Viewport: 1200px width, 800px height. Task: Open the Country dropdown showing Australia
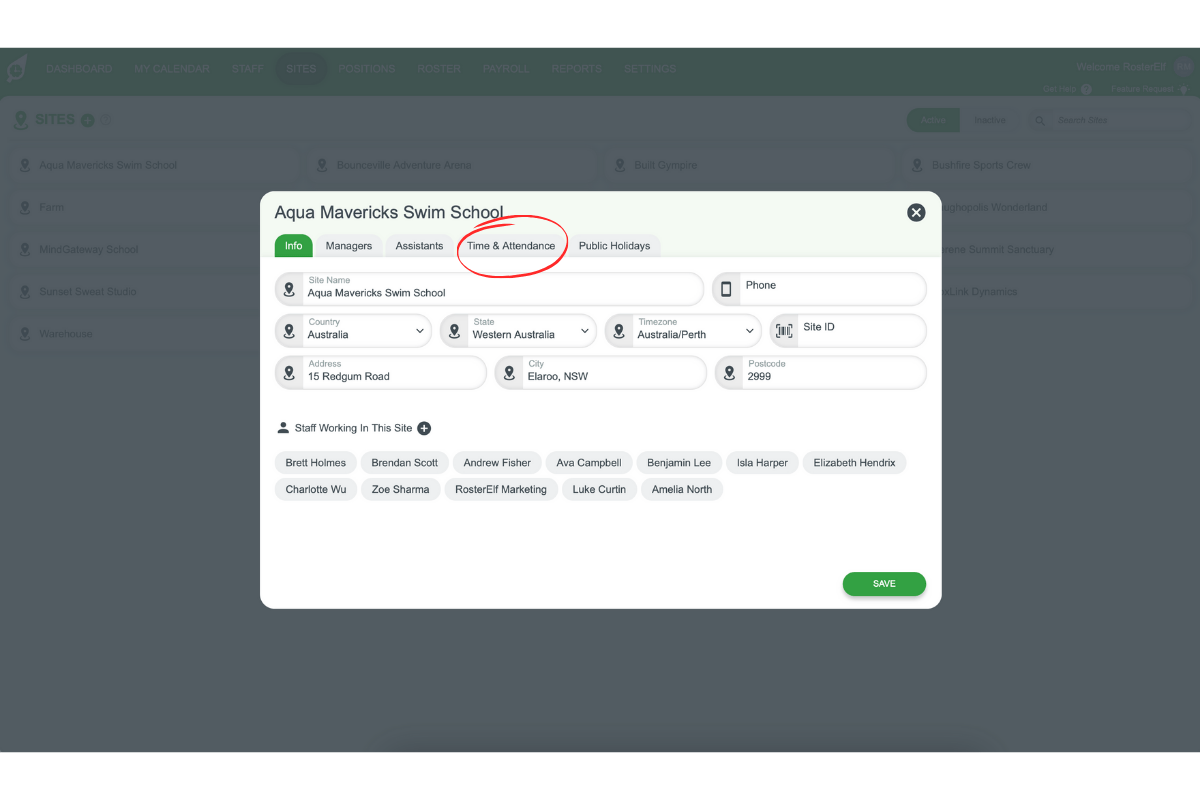click(421, 330)
